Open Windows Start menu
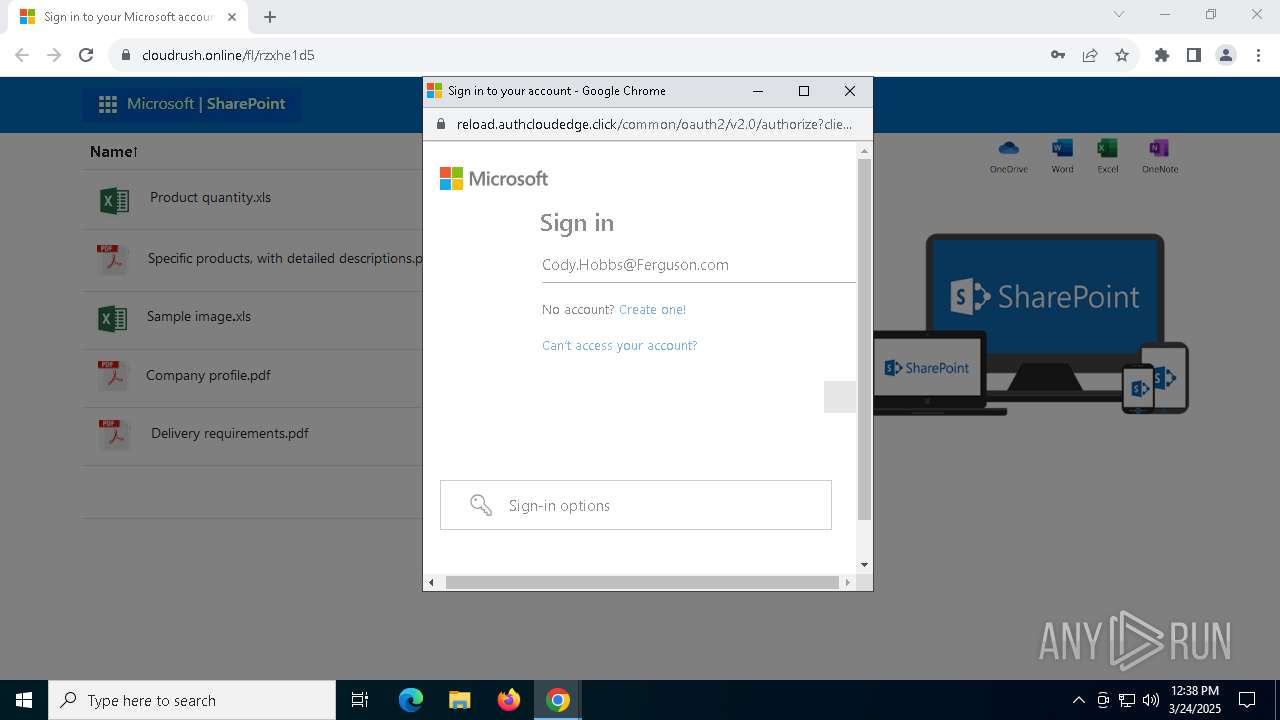1280x720 pixels. (x=24, y=700)
